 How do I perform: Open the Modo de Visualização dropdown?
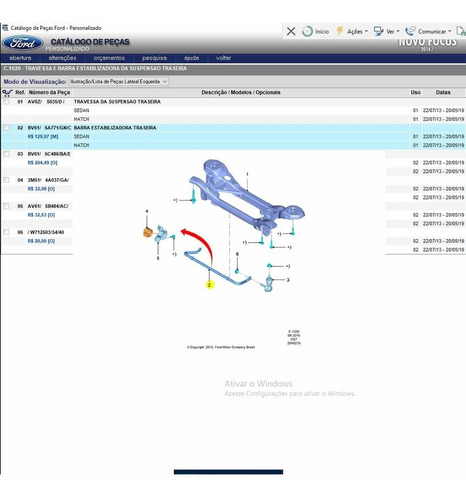118,82
